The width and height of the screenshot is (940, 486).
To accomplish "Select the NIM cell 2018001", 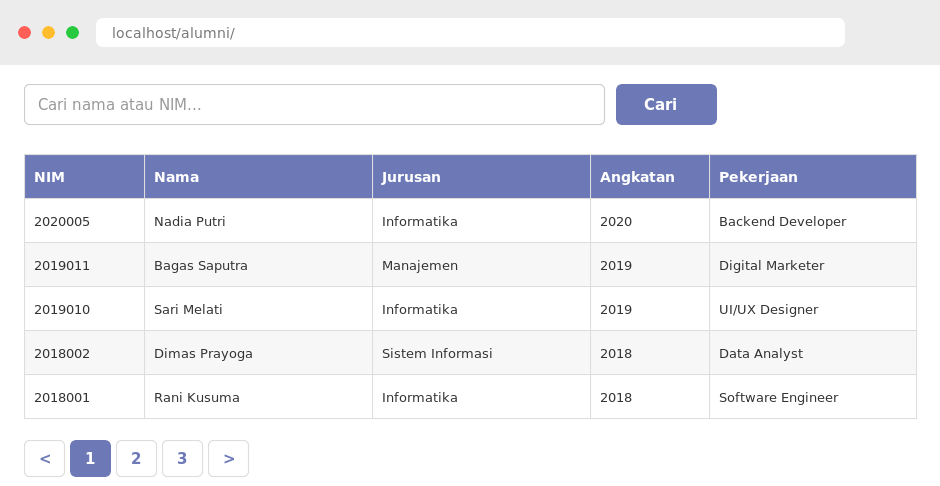I will [85, 397].
